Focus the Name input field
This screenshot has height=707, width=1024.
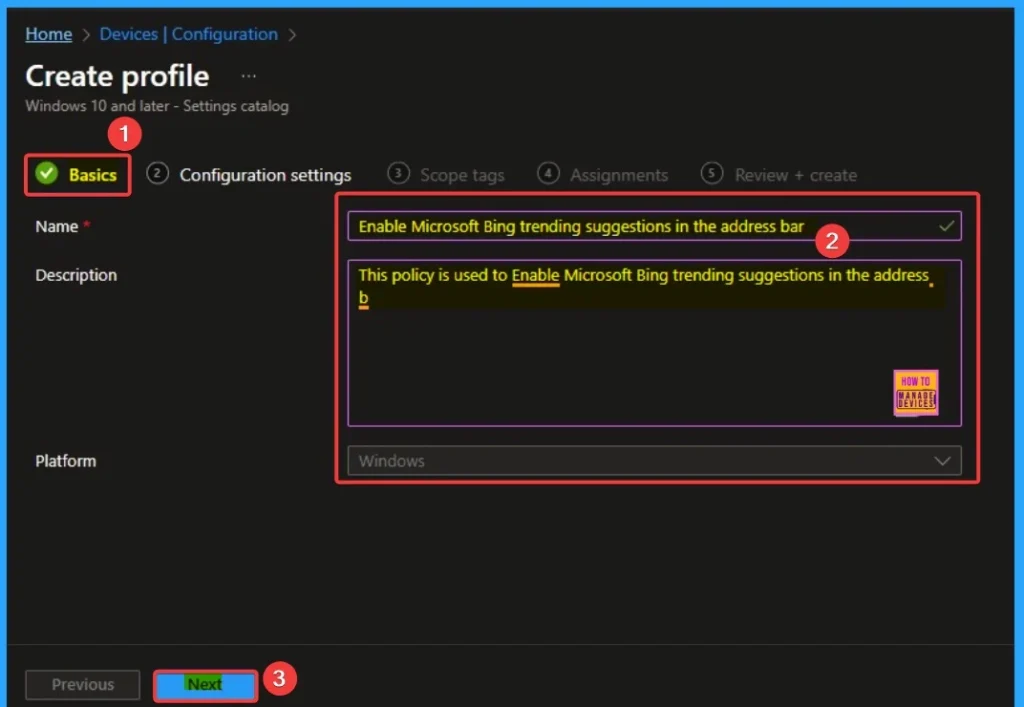point(654,226)
